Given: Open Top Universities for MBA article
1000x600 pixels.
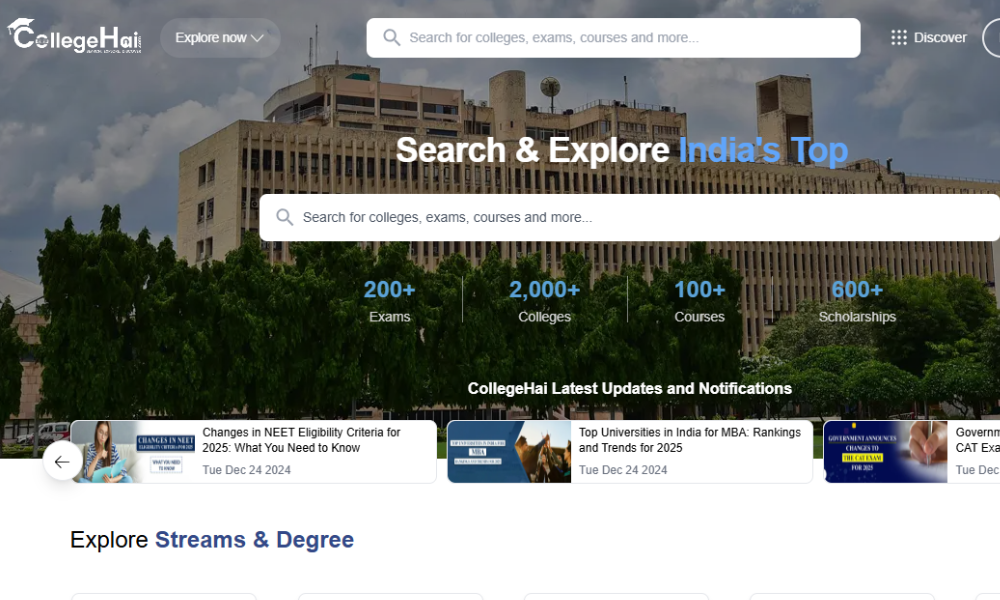Looking at the screenshot, I should [630, 451].
